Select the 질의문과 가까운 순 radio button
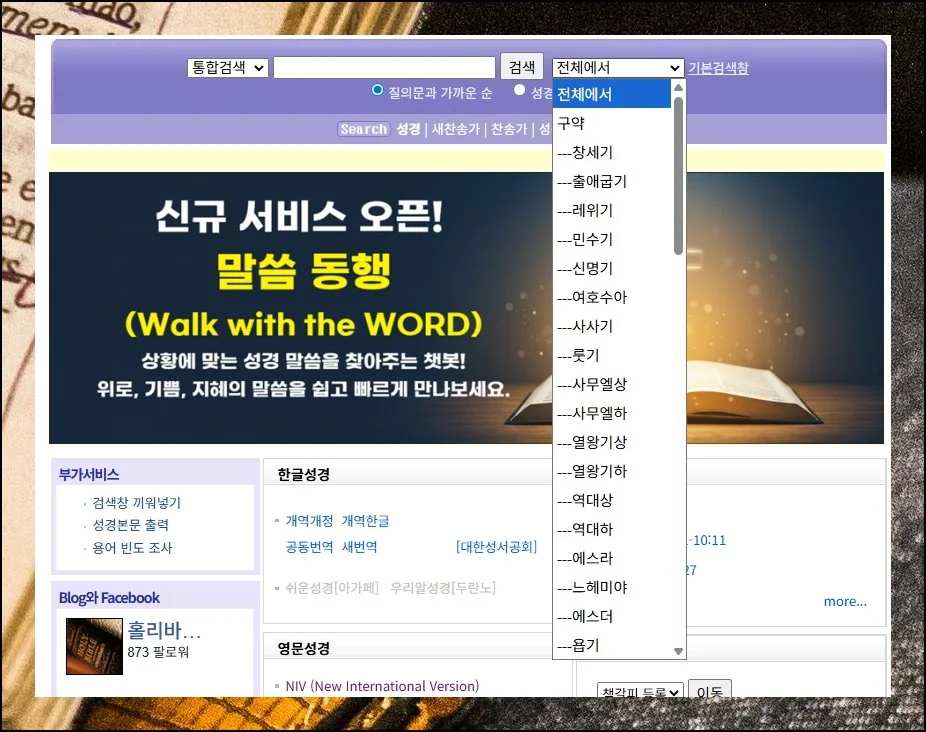926x732 pixels. pos(377,90)
